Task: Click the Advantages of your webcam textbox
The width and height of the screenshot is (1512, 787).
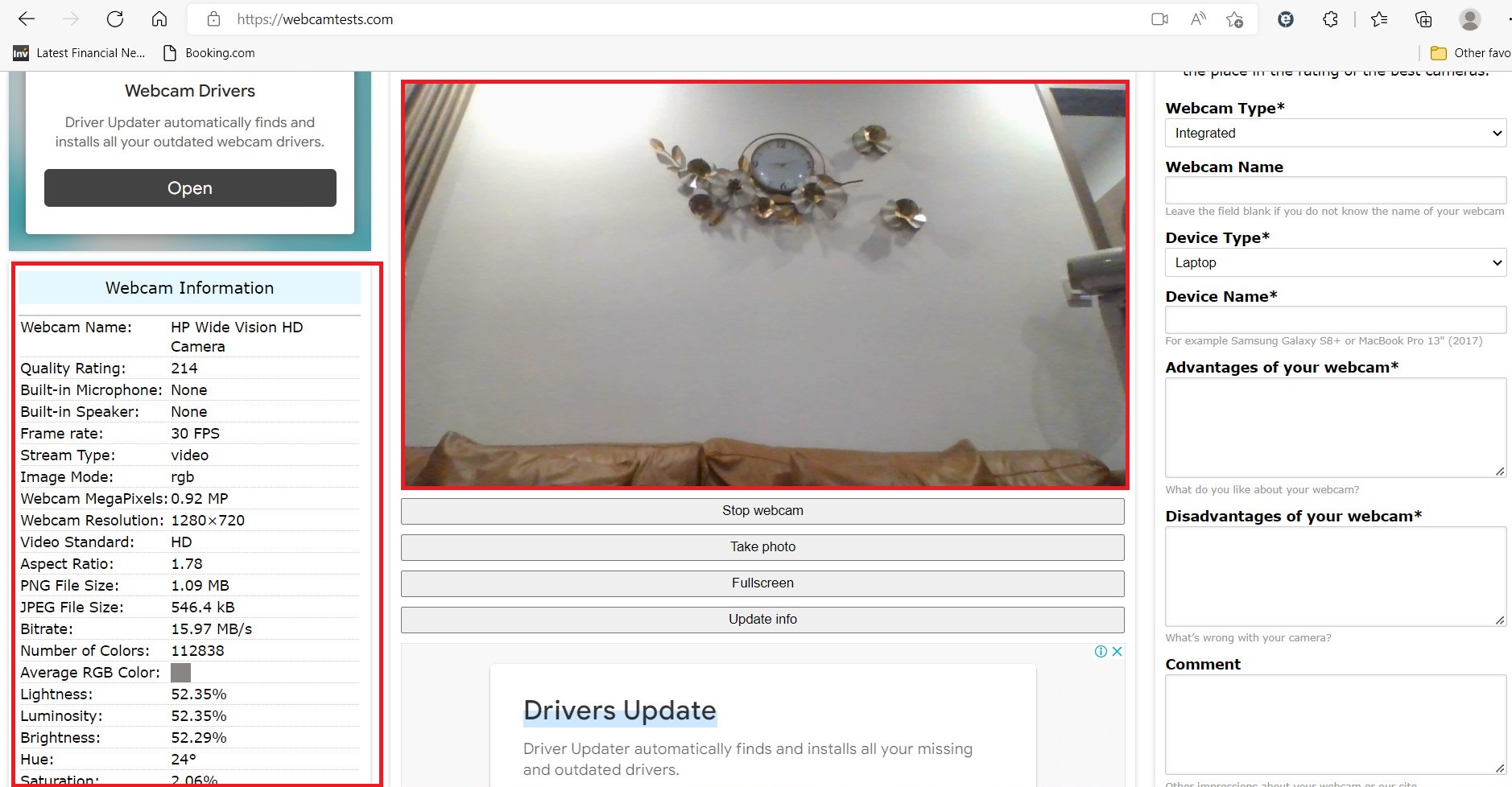Action: pos(1336,427)
